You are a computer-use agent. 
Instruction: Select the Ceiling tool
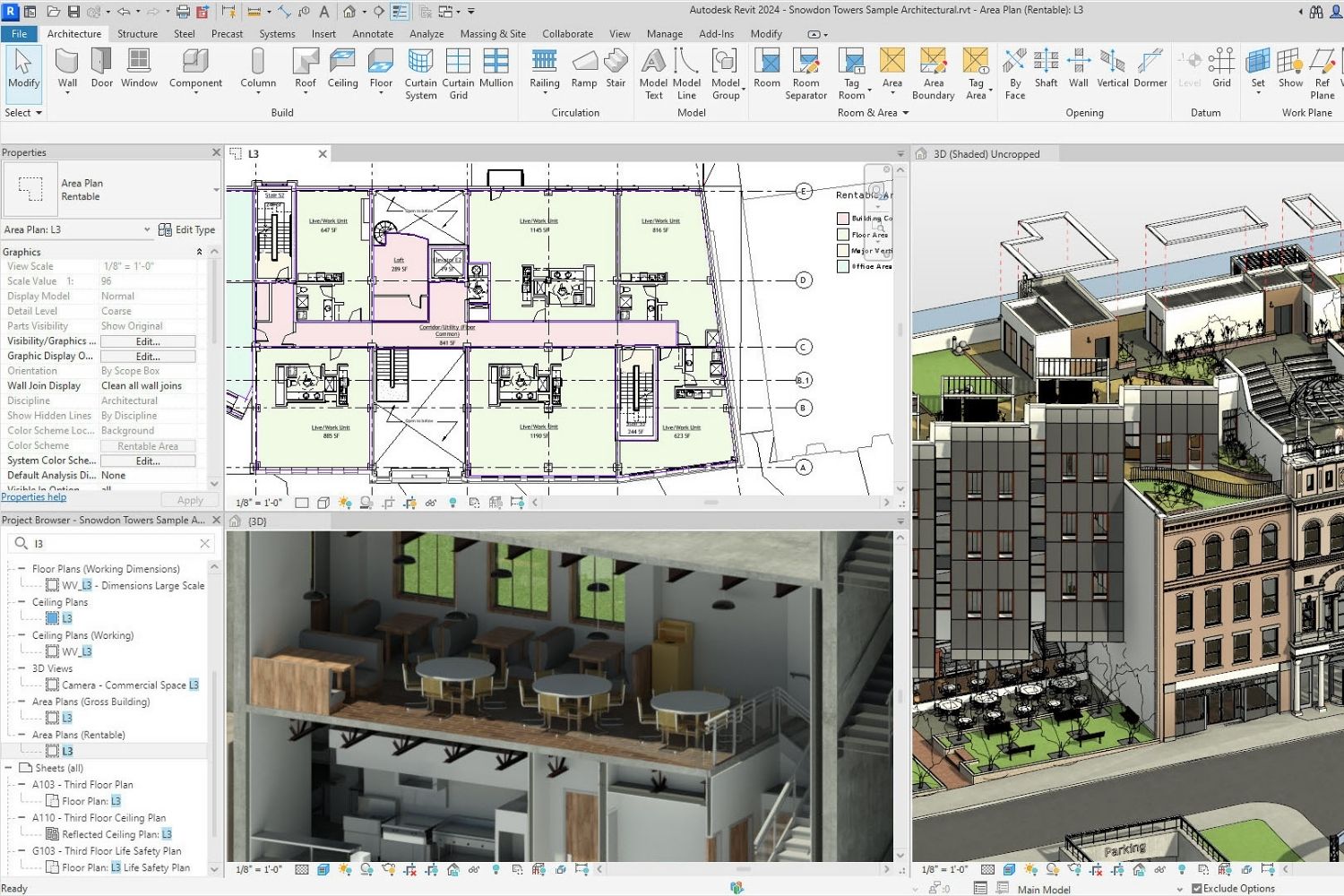342,67
